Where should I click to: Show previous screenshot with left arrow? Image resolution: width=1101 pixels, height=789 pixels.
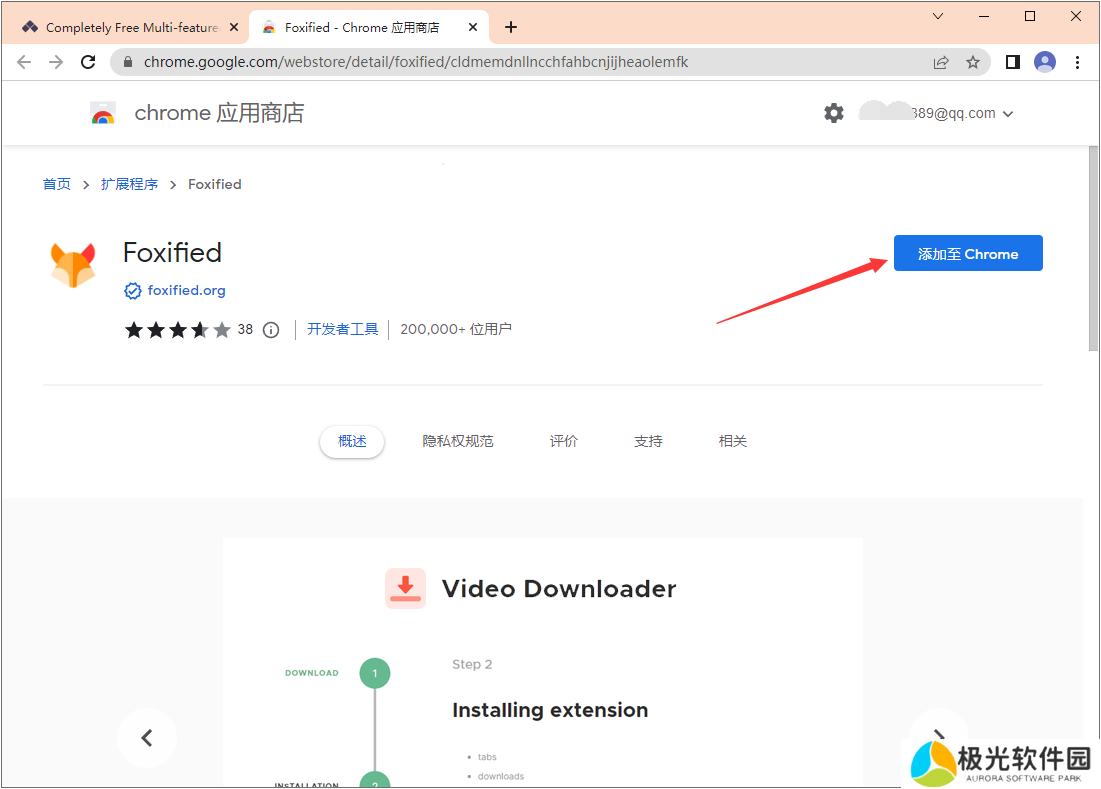(147, 738)
